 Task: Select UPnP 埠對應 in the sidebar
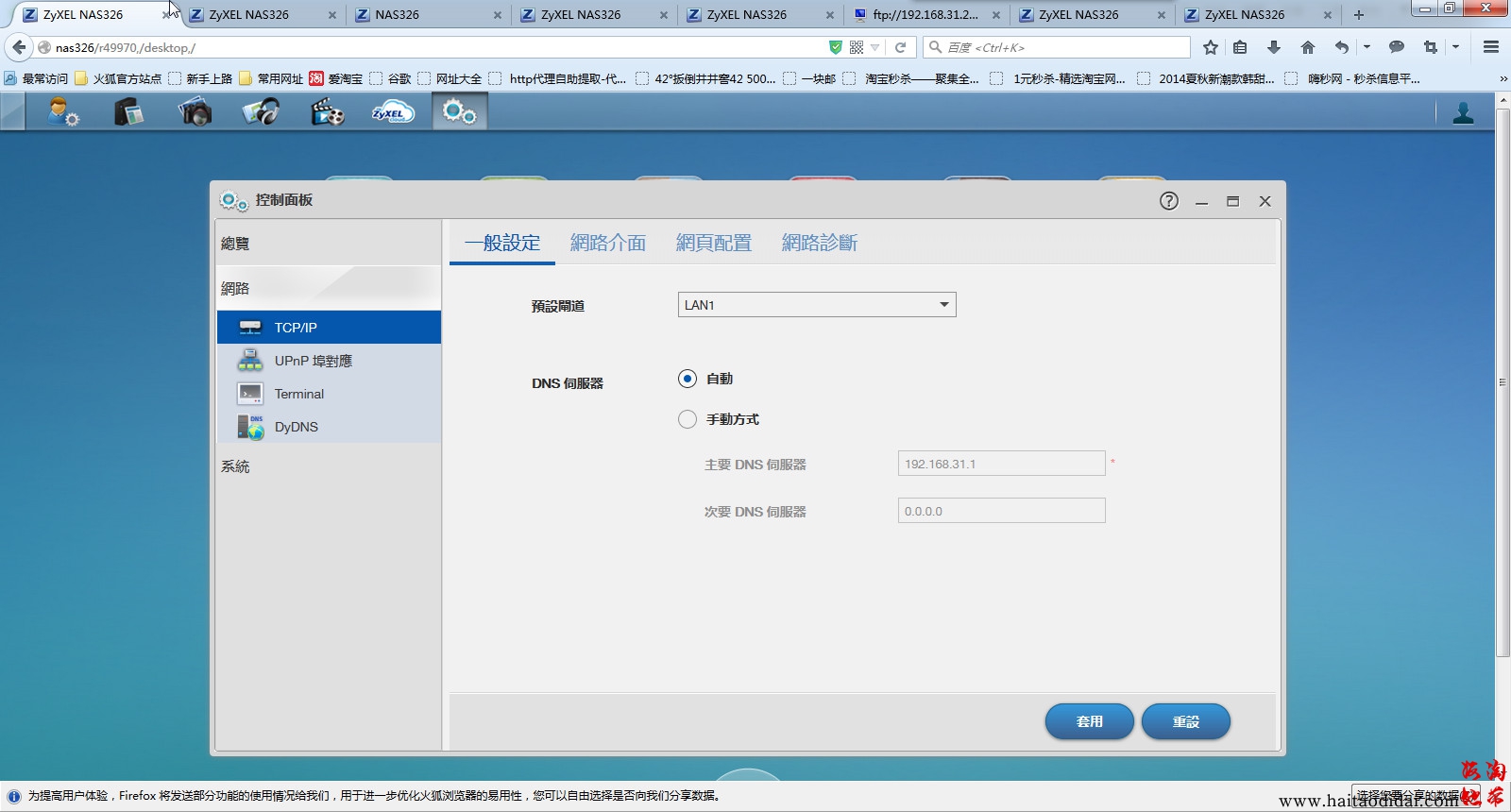[x=313, y=361]
